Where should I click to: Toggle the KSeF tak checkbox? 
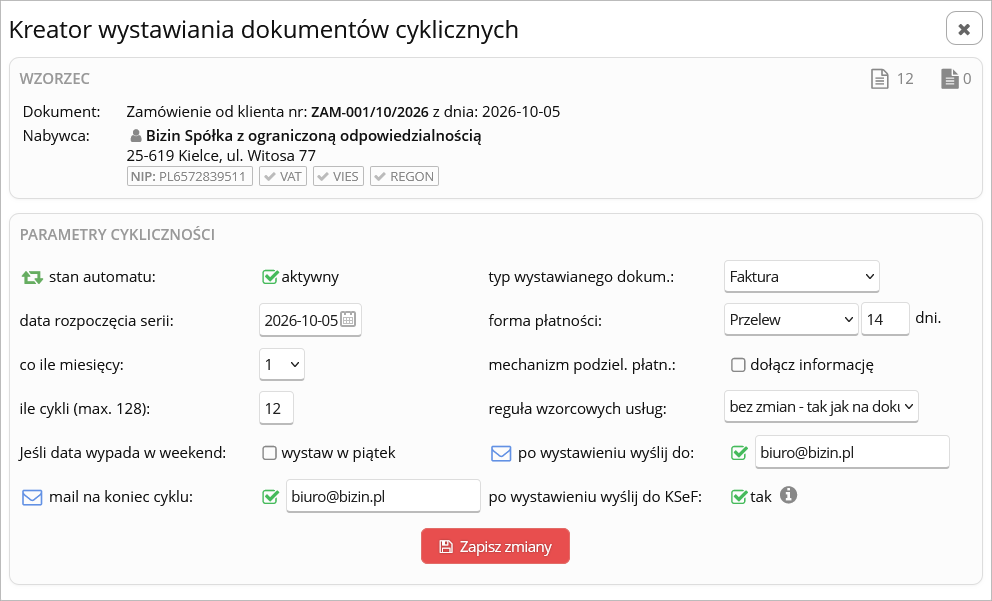(x=738, y=497)
